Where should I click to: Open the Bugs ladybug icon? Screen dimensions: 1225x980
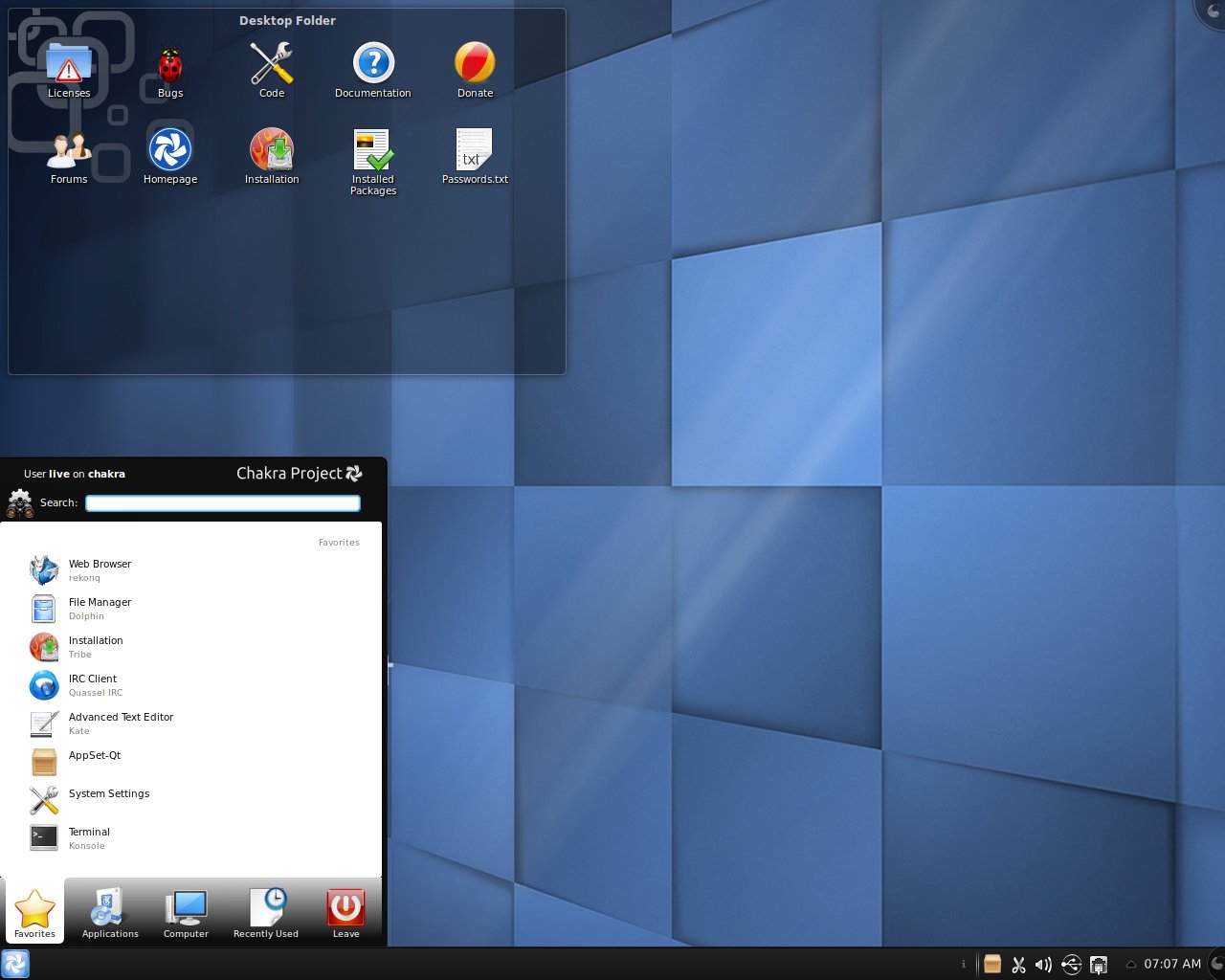170,70
